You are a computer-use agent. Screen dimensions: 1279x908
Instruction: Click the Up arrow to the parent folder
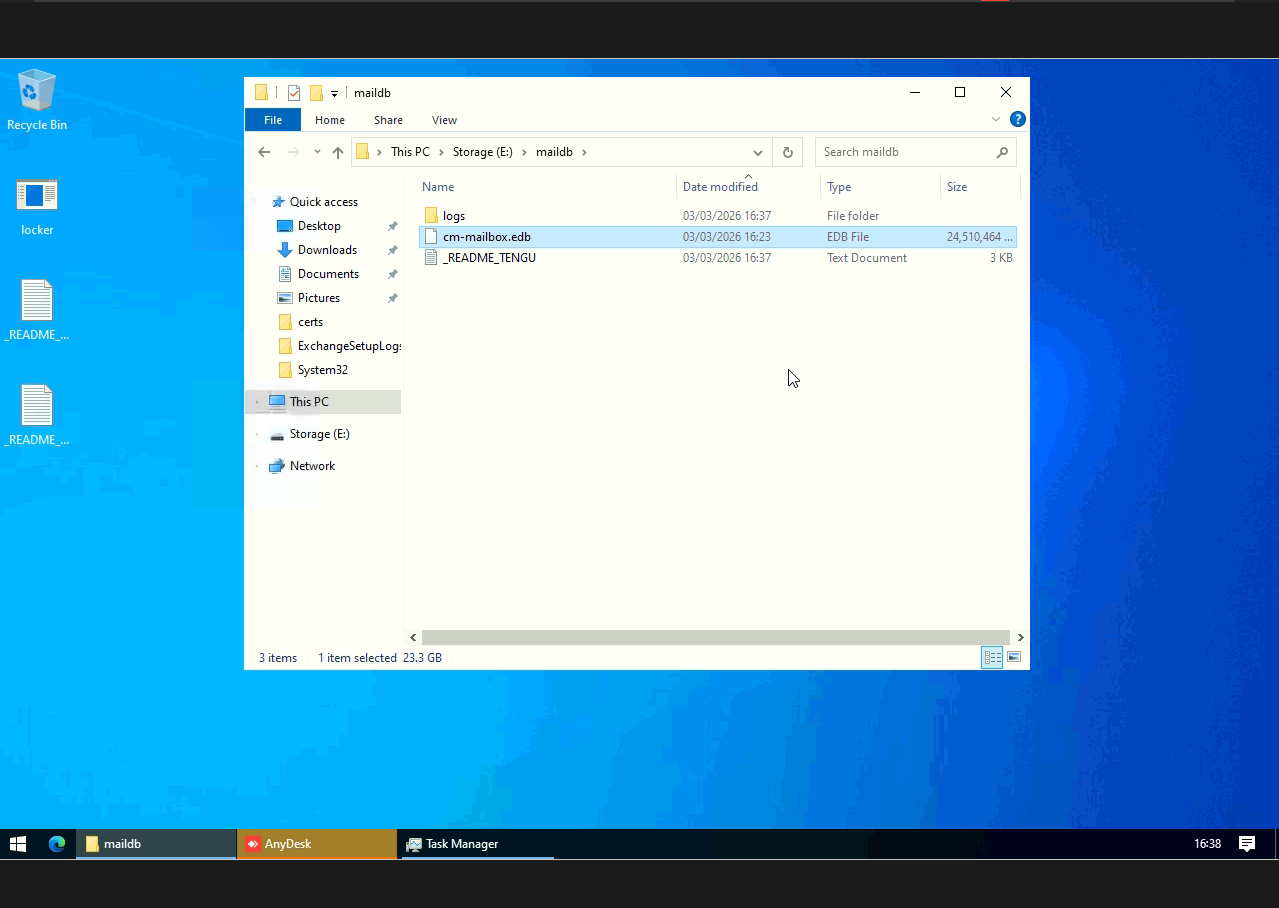pos(338,152)
